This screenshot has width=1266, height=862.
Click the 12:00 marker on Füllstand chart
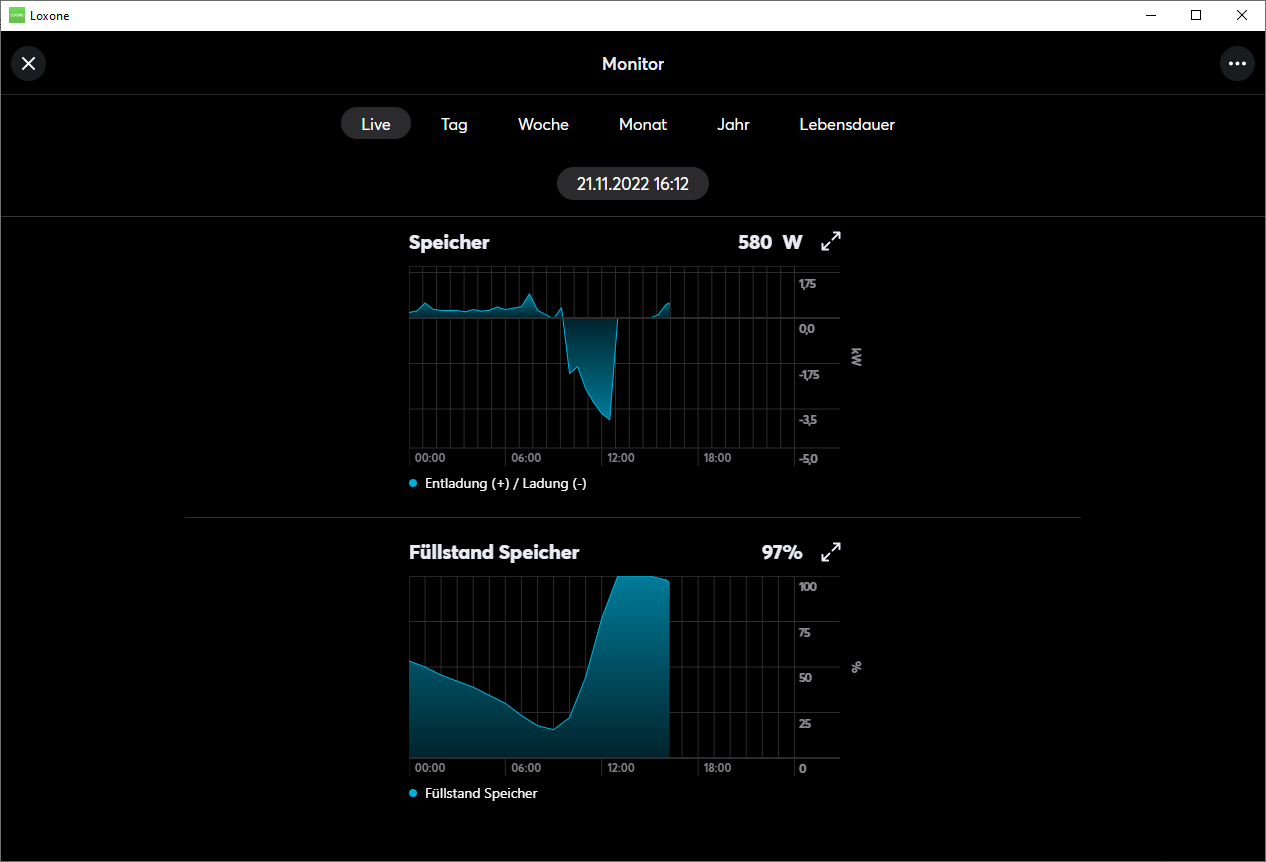(x=620, y=768)
